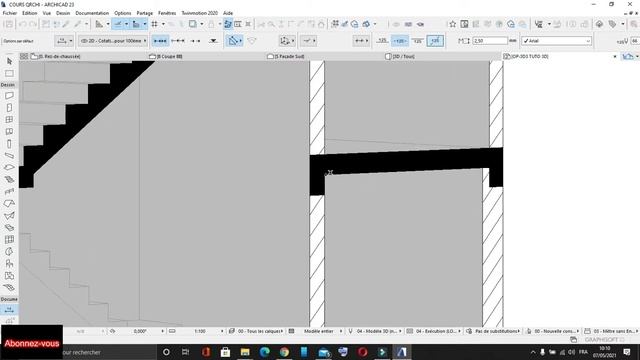Viewport: 640px width, 360px height.
Task: Select dimension text in-line option
Action: pos(400,41)
